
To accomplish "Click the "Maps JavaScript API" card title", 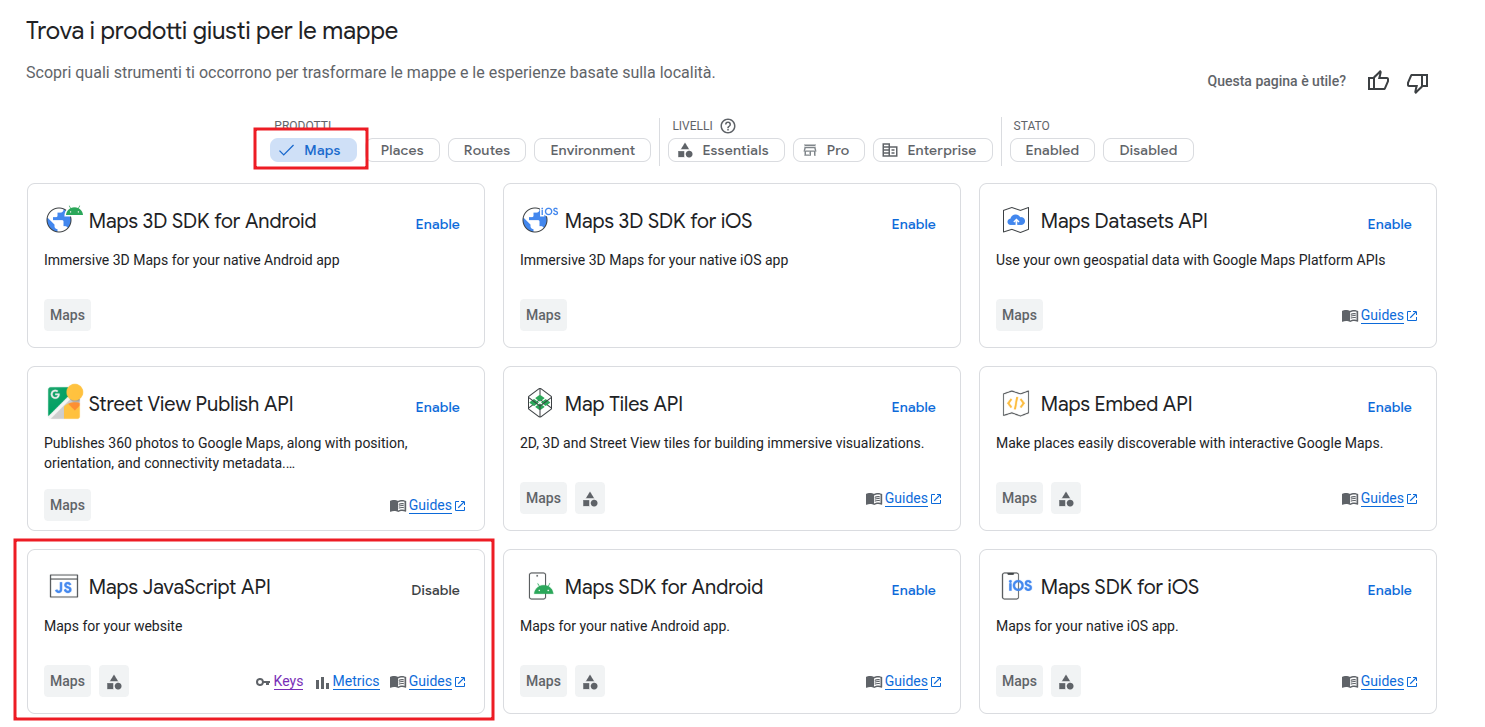I will [180, 587].
